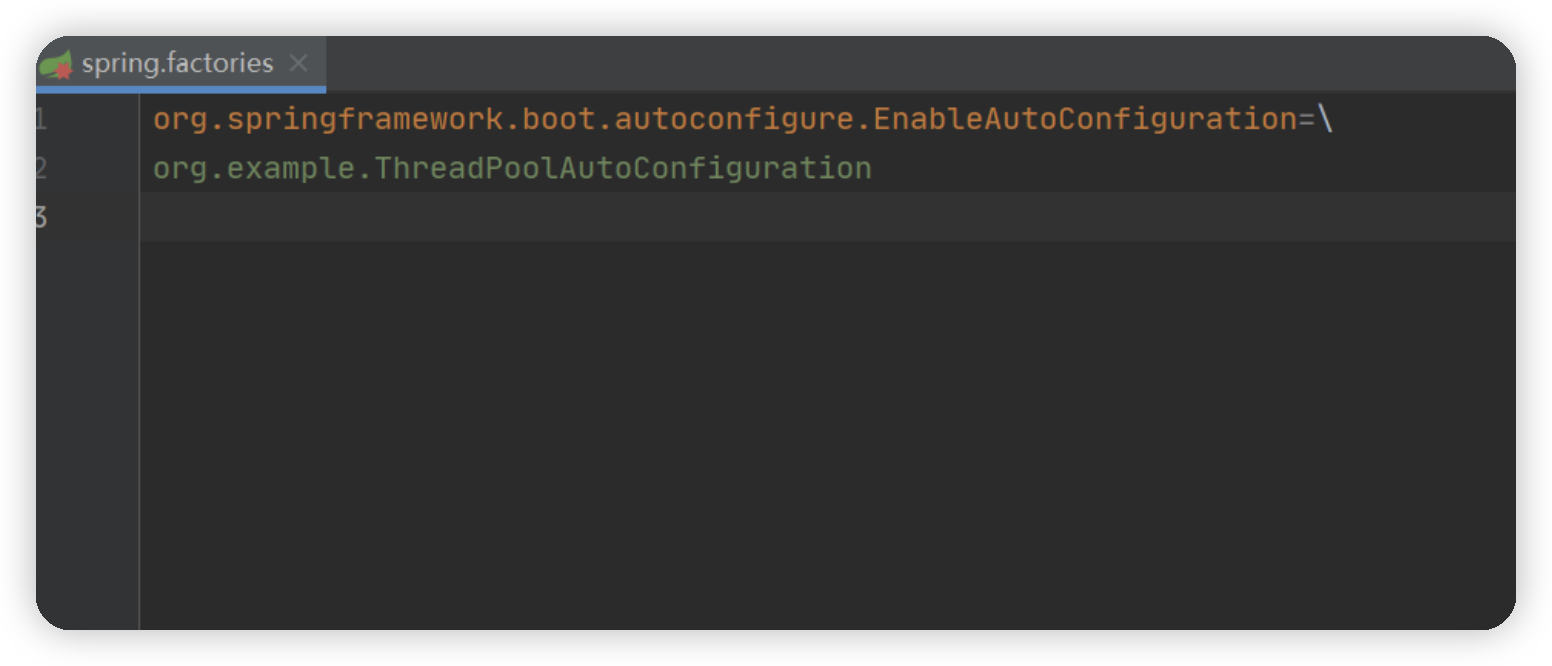Click org at start of line 1
The image size is (1552, 666).
click(x=180, y=120)
